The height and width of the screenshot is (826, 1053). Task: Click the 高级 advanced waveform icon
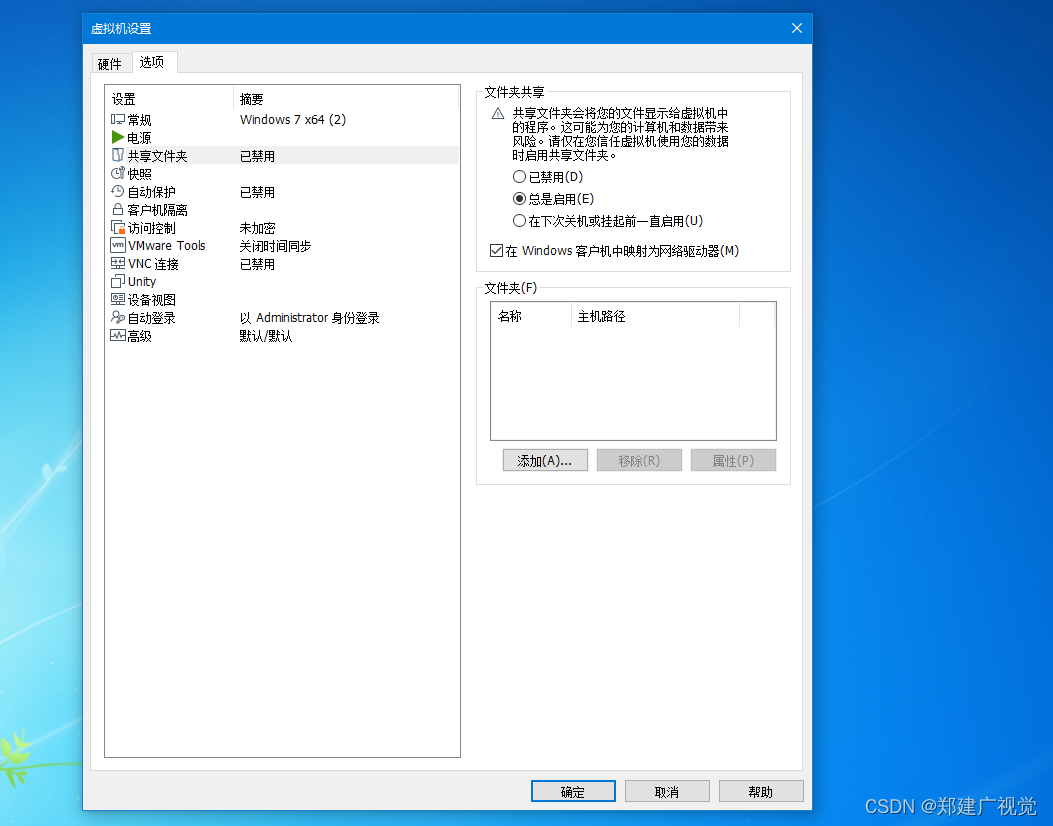(118, 335)
